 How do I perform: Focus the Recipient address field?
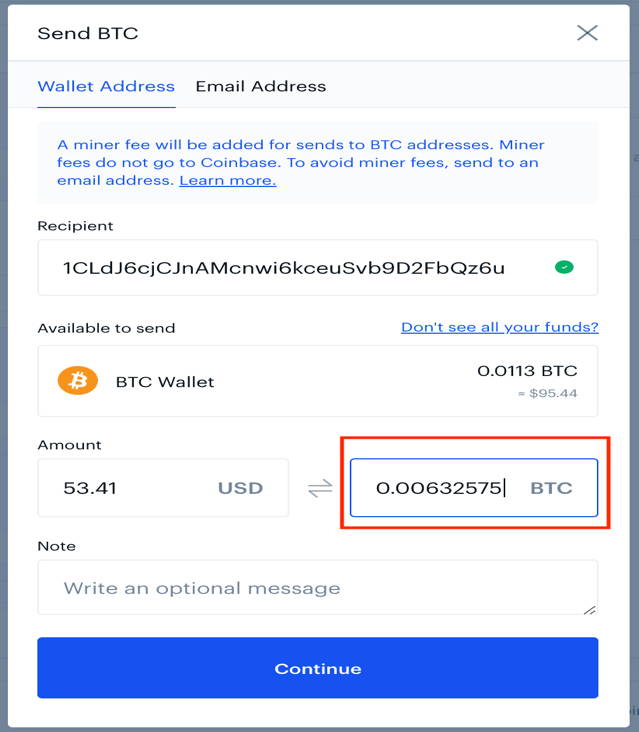tap(318, 267)
